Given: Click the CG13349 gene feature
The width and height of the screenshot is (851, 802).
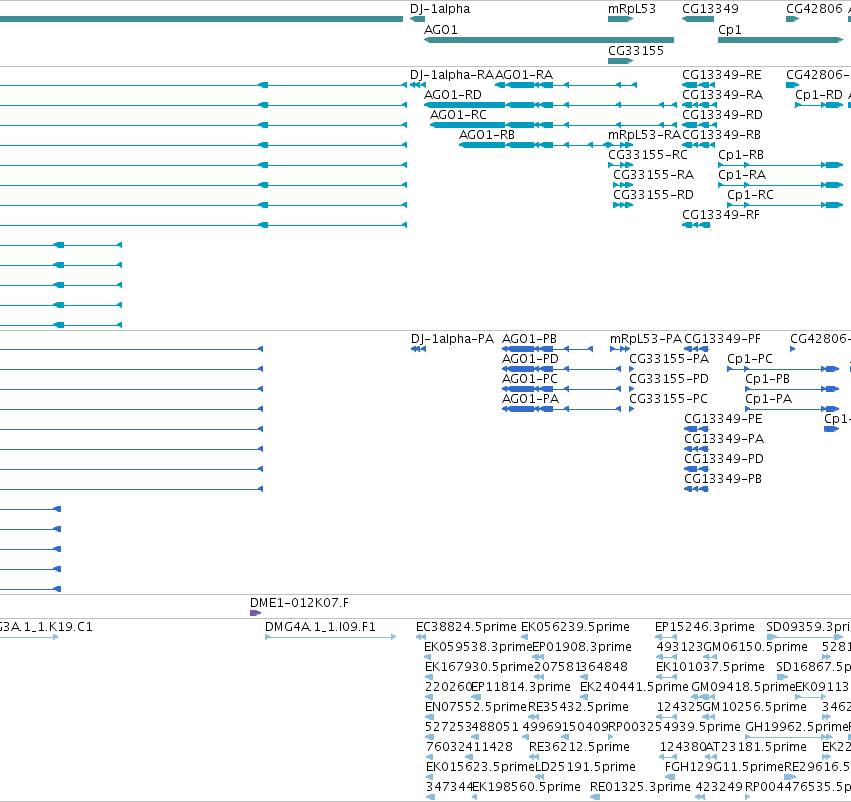Looking at the screenshot, I should click(698, 19).
